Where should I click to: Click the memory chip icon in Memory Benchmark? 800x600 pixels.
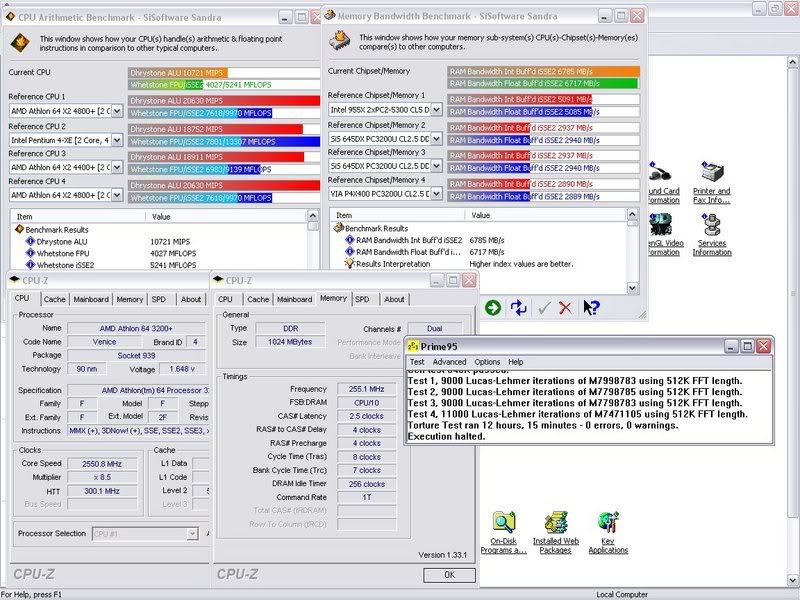(339, 40)
